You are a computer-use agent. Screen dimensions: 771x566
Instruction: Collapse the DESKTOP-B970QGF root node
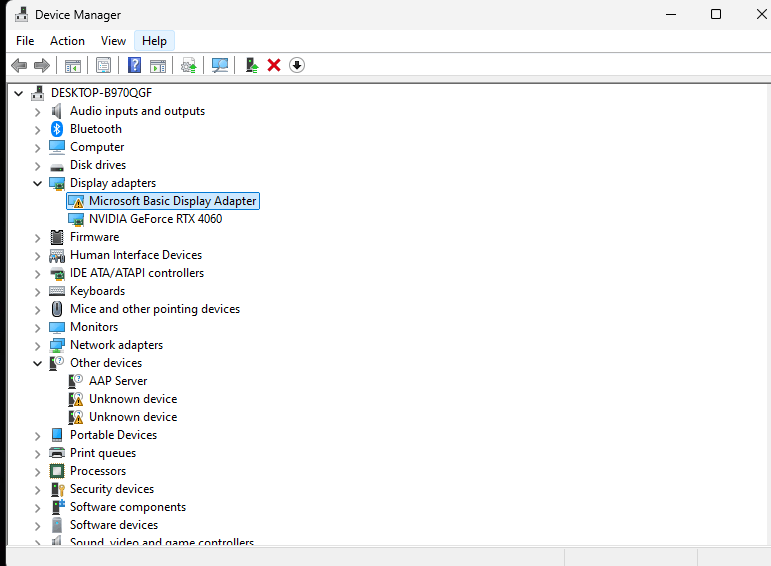[19, 93]
